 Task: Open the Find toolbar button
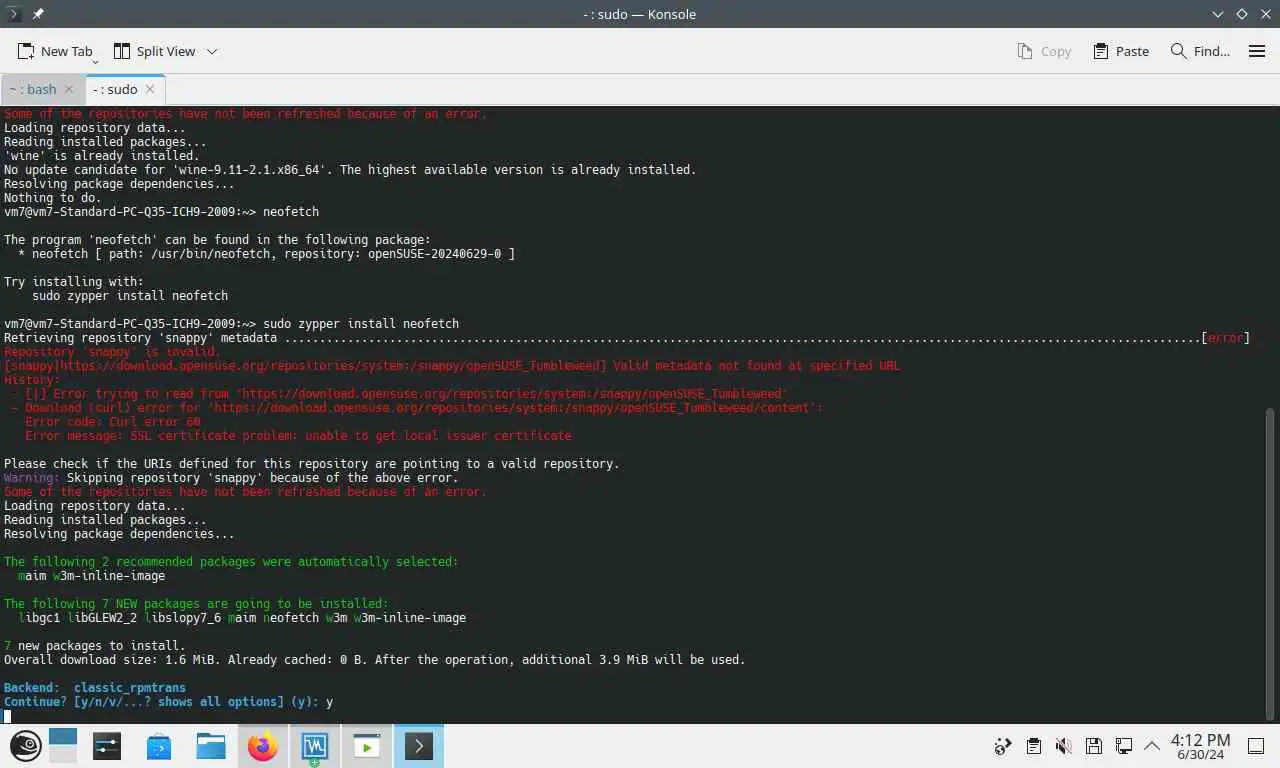click(x=1200, y=51)
